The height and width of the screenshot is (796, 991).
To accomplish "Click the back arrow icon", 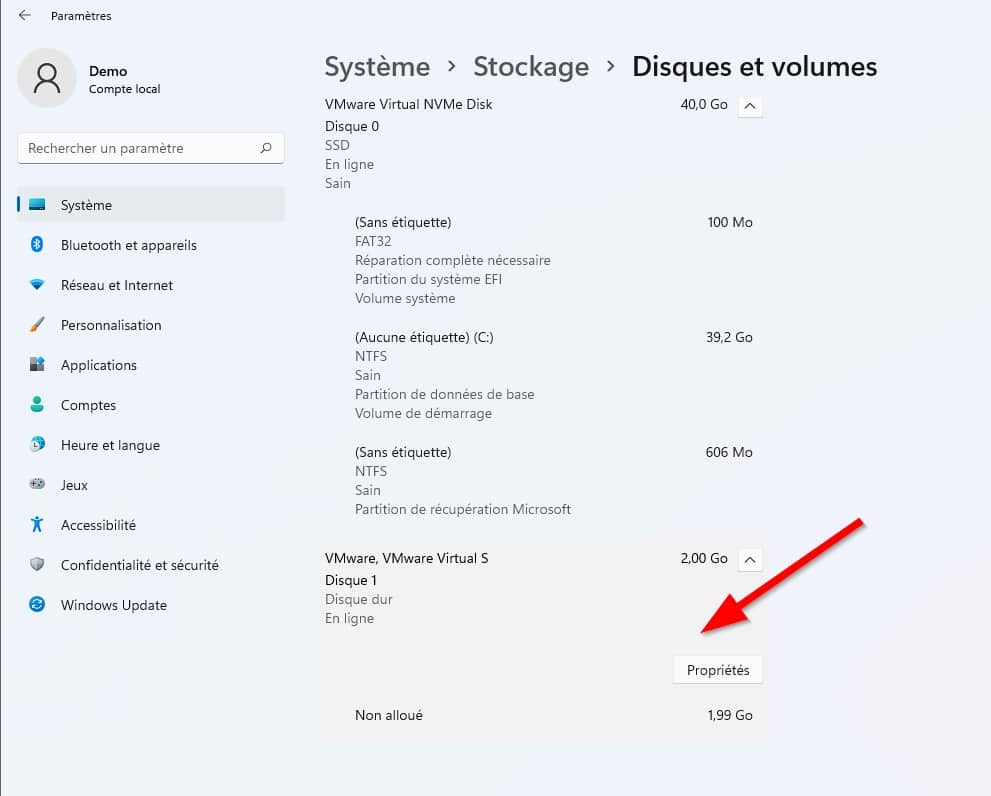I will 25,16.
